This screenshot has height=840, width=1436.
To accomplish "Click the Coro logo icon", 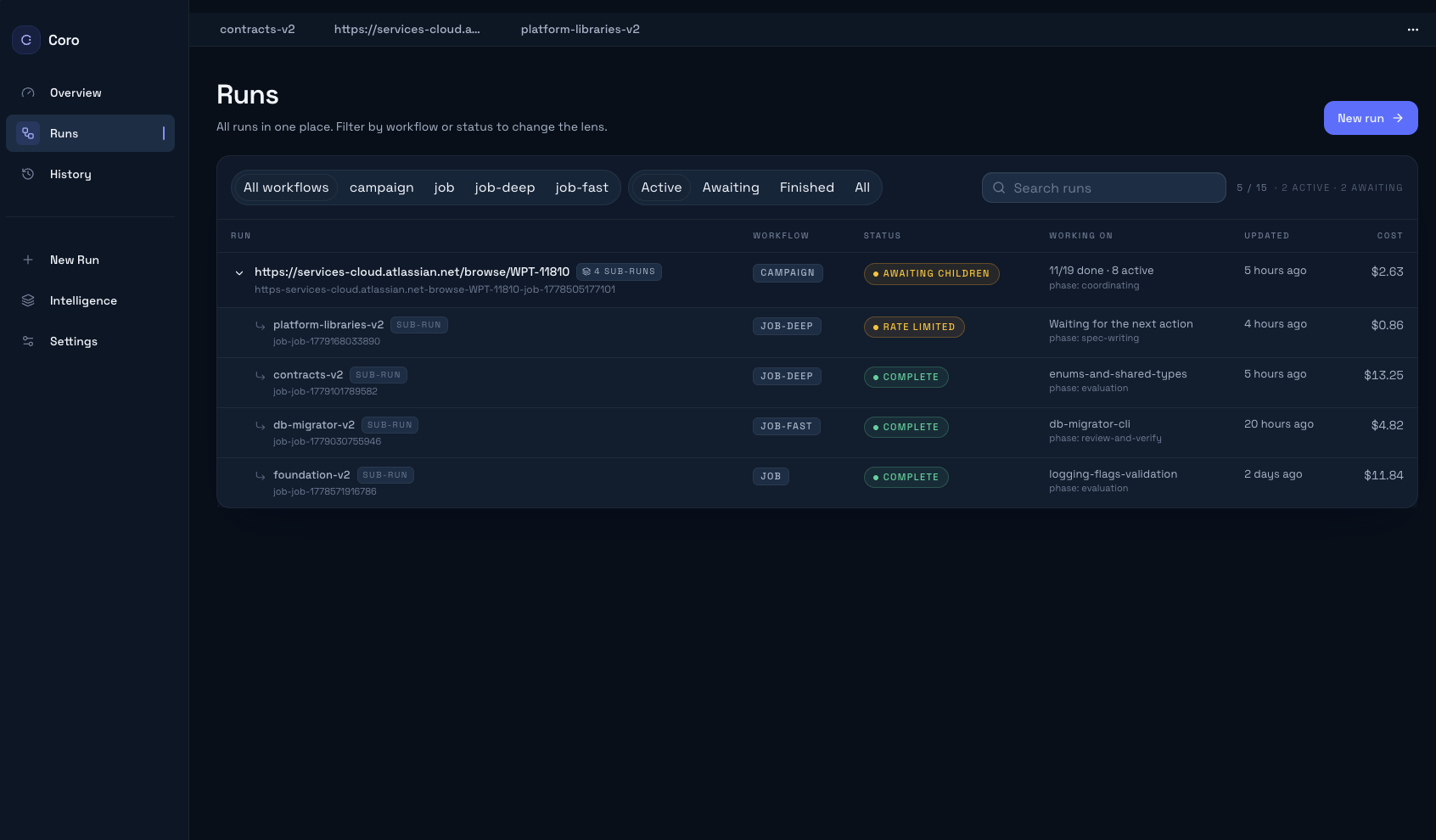I will [x=26, y=40].
